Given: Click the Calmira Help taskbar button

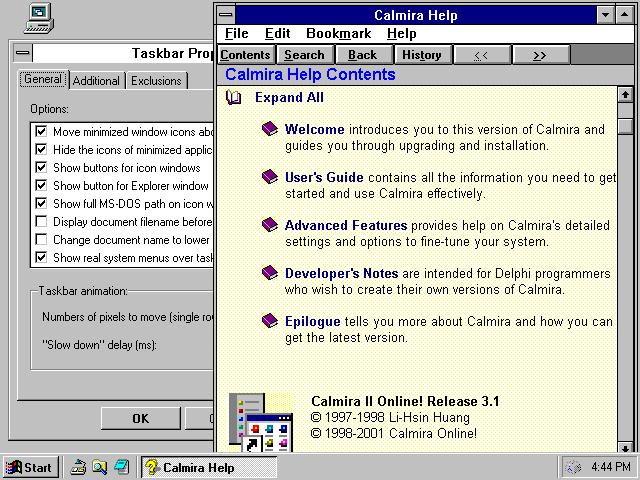Looking at the screenshot, I should coord(209,467).
